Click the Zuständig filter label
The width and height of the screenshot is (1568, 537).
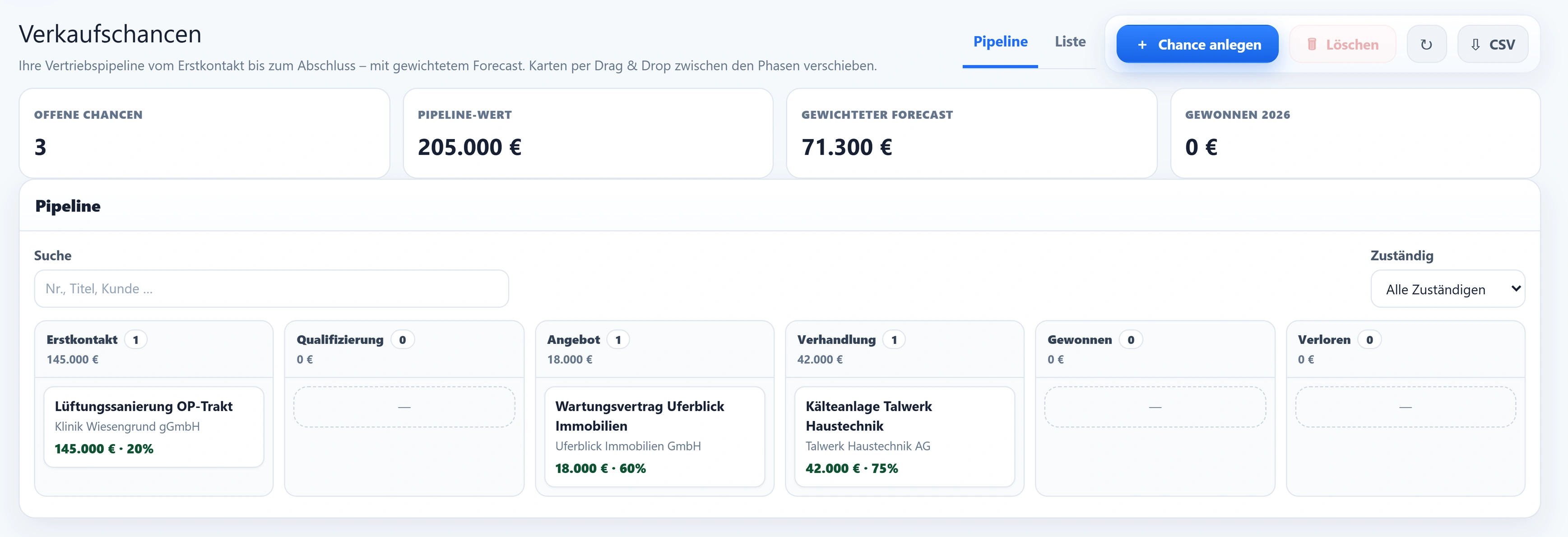pyautogui.click(x=1402, y=256)
